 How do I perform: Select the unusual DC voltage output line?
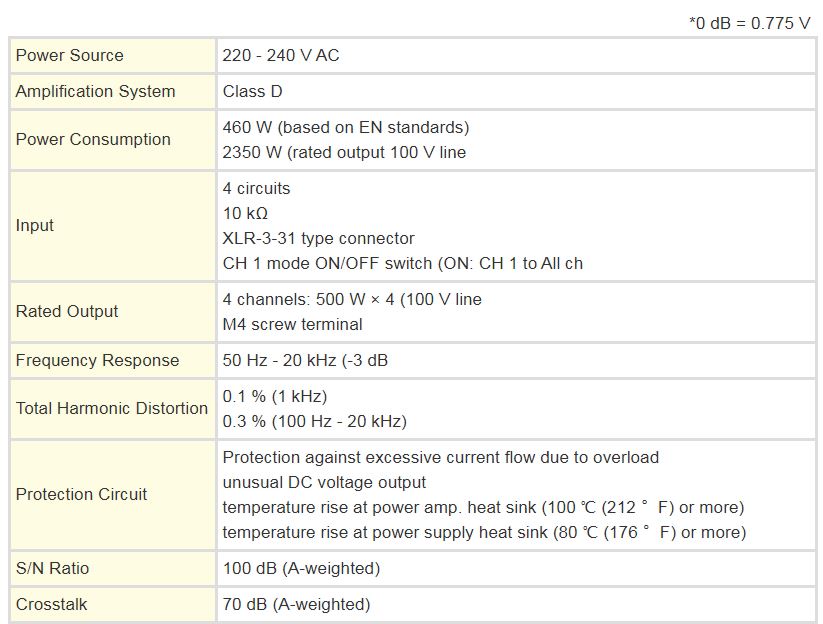pos(324,482)
